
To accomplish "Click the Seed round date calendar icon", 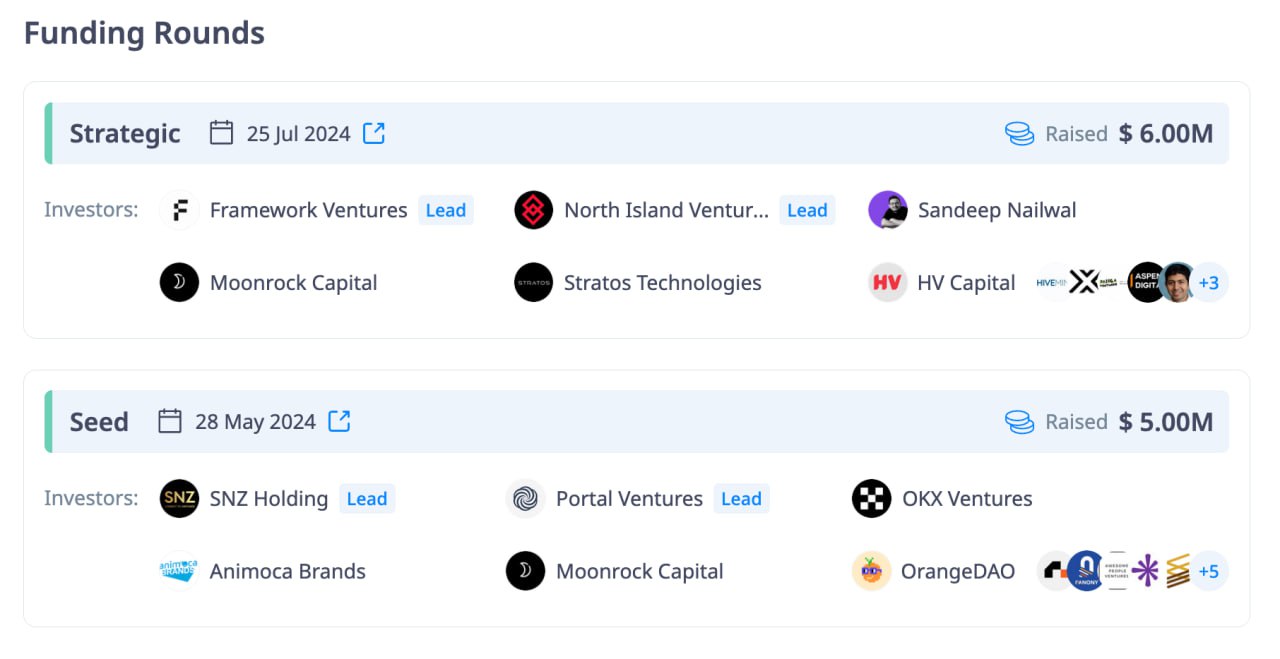I will [170, 421].
